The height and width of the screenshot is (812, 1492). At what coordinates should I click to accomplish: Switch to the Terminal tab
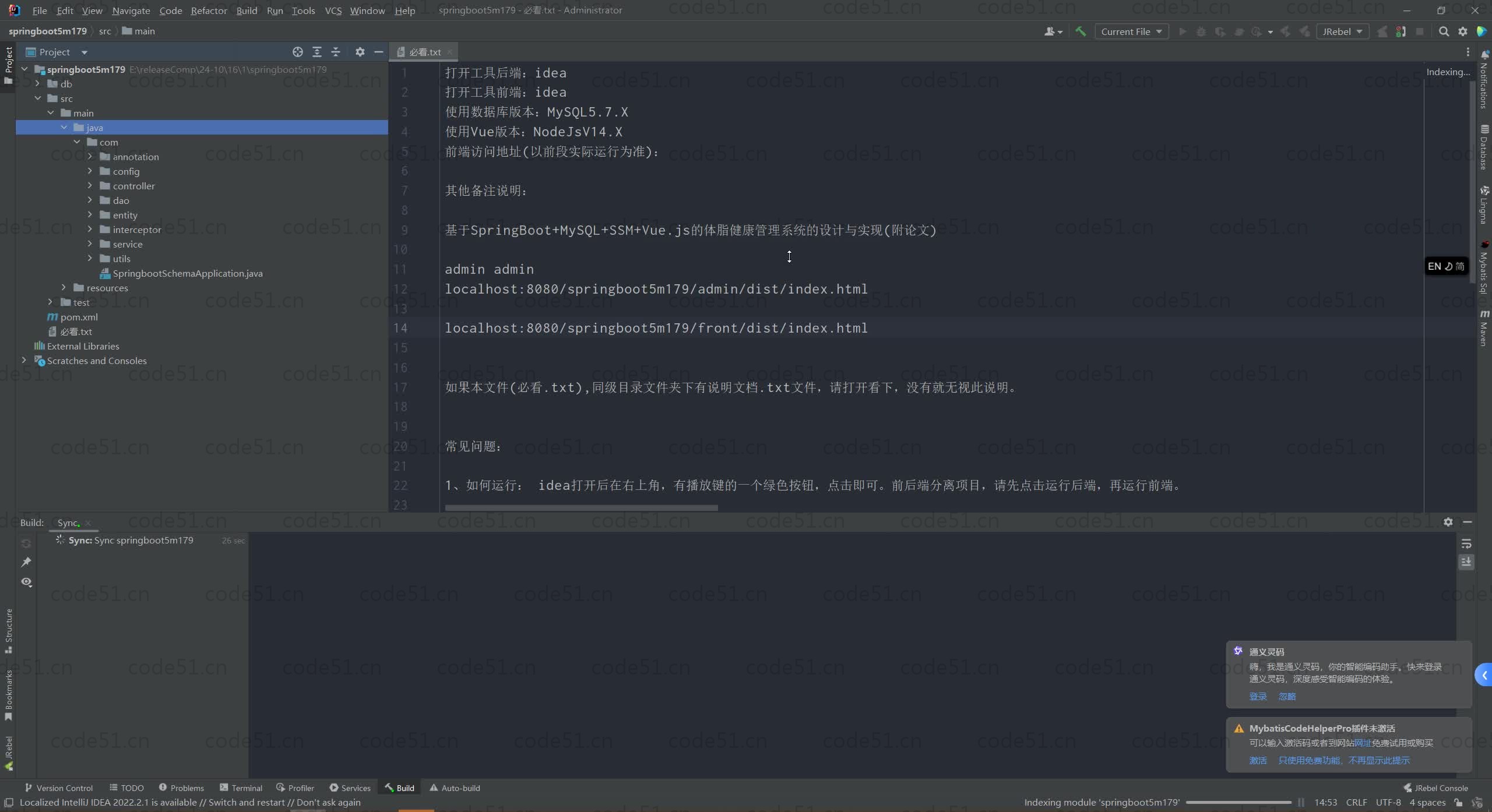pyautogui.click(x=241, y=788)
